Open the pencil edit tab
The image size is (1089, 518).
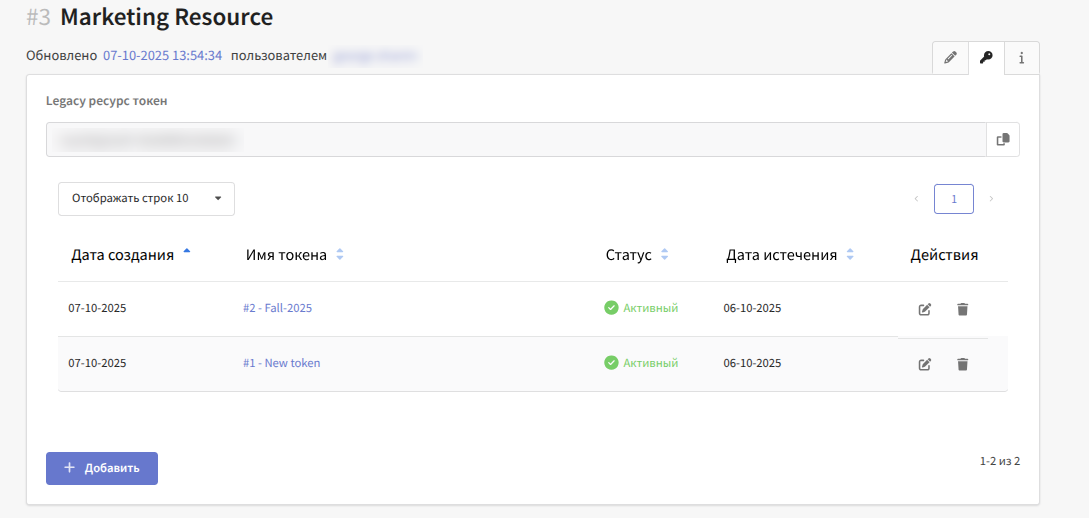click(x=950, y=58)
